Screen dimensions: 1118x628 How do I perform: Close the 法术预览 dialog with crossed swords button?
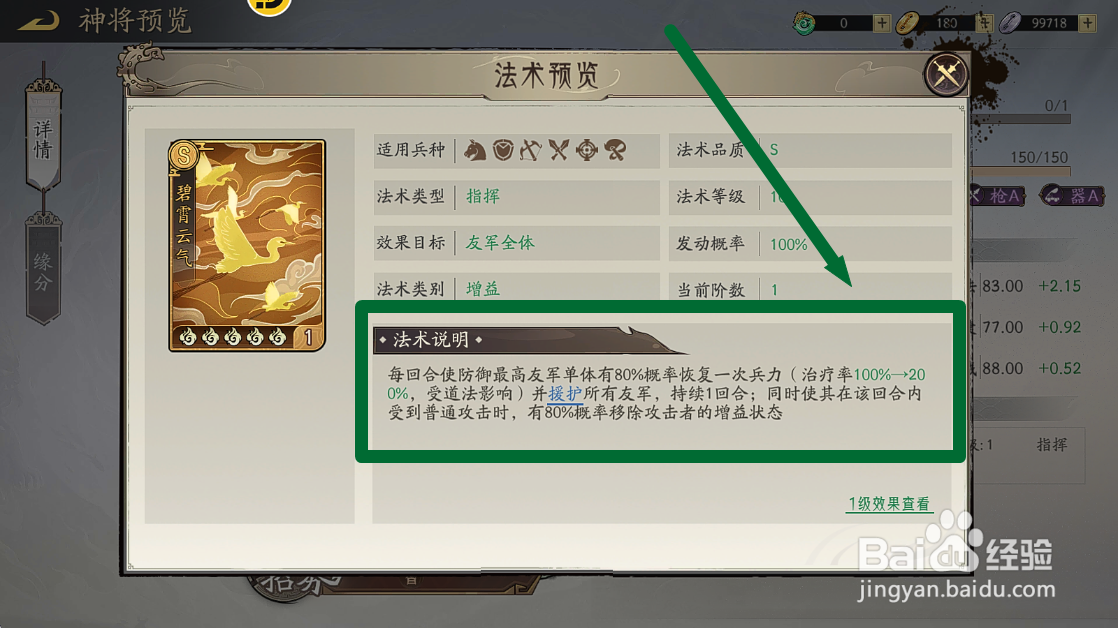click(x=946, y=73)
